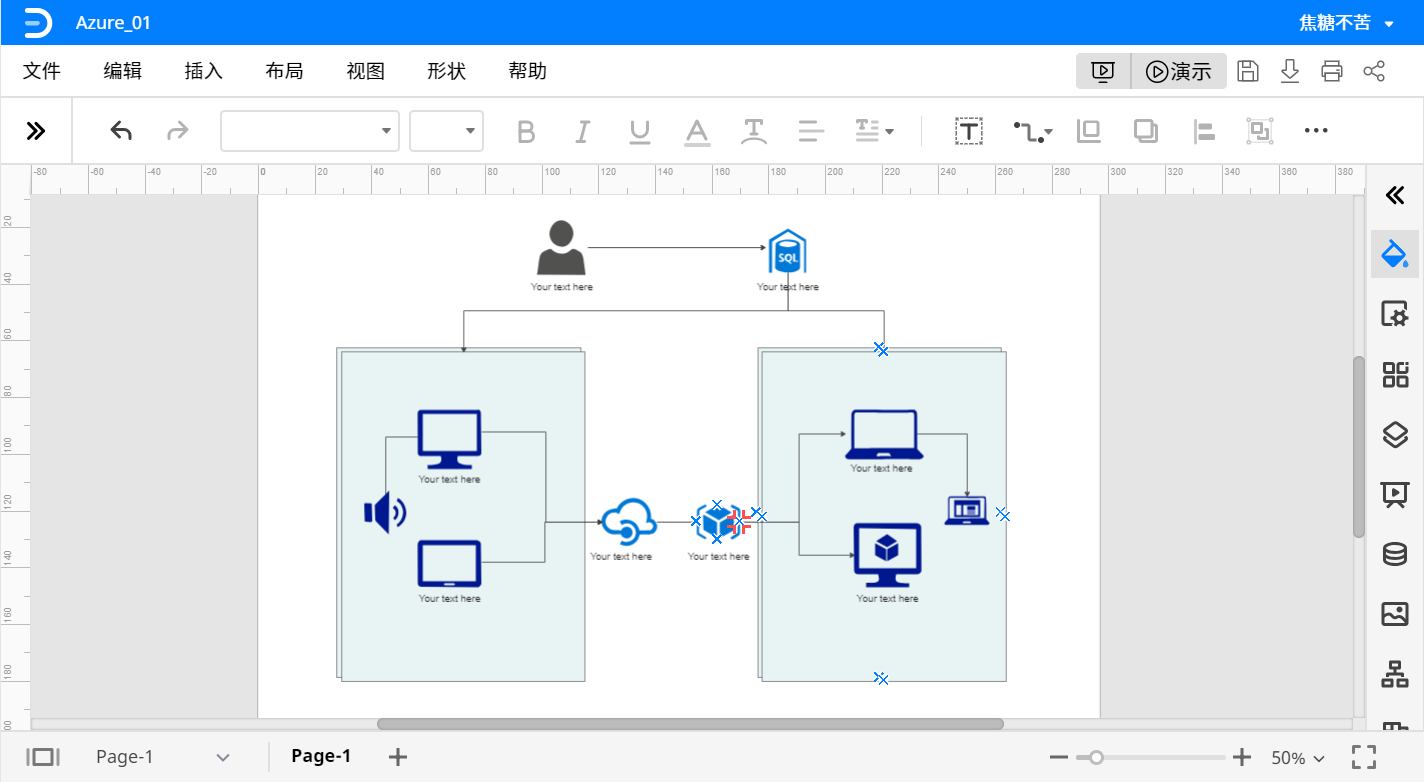This screenshot has width=1424, height=782.
Task: Open the 焦糖不苦 account dropdown
Action: (x=1346, y=22)
